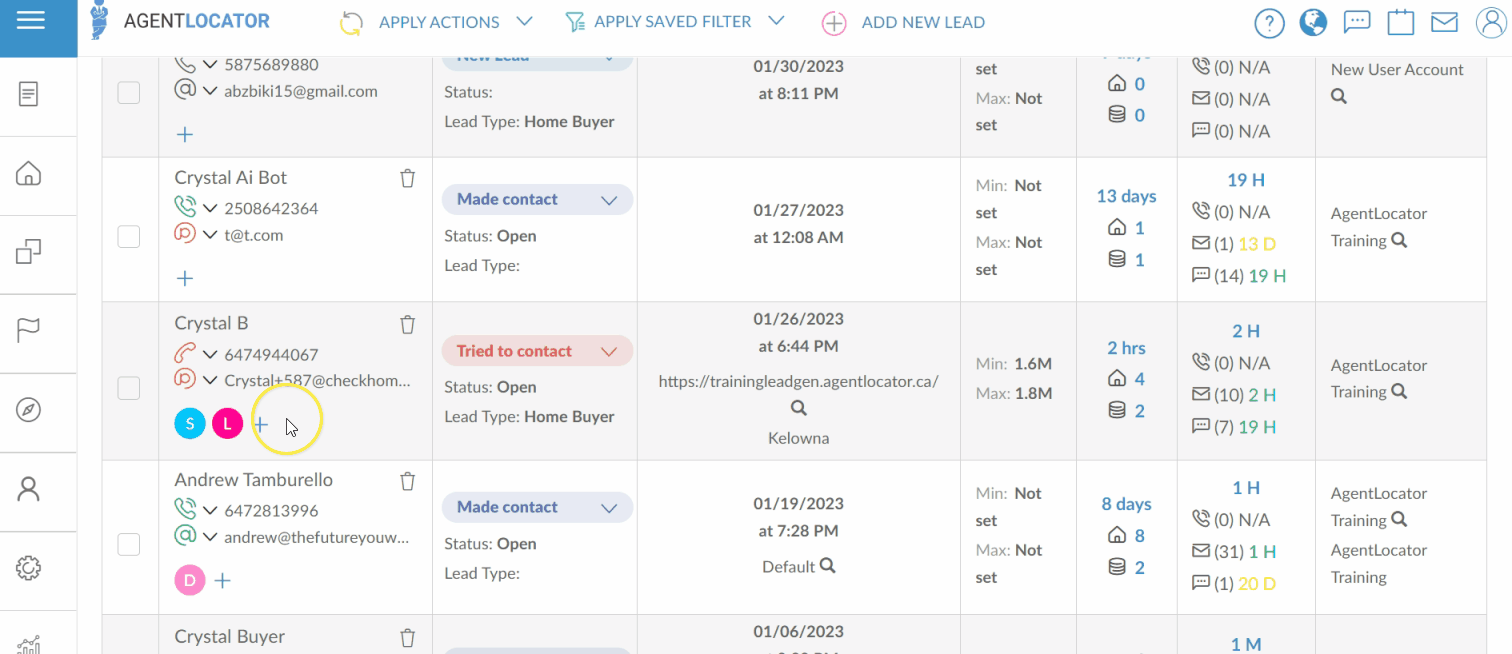Click the Add New Lead button
This screenshot has height=654, width=1512.
point(903,22)
